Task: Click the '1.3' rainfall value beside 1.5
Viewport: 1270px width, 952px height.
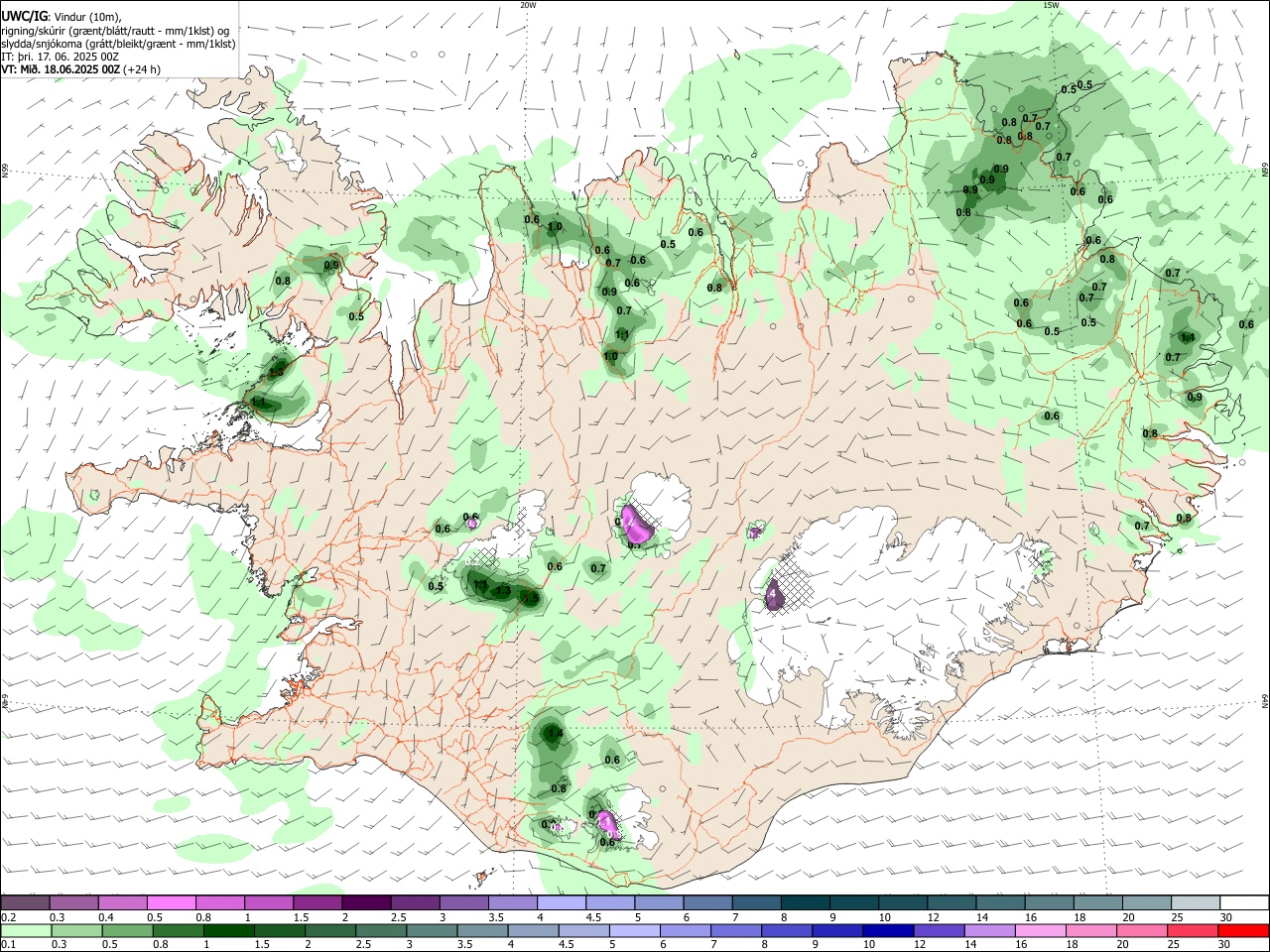Action: tap(503, 591)
